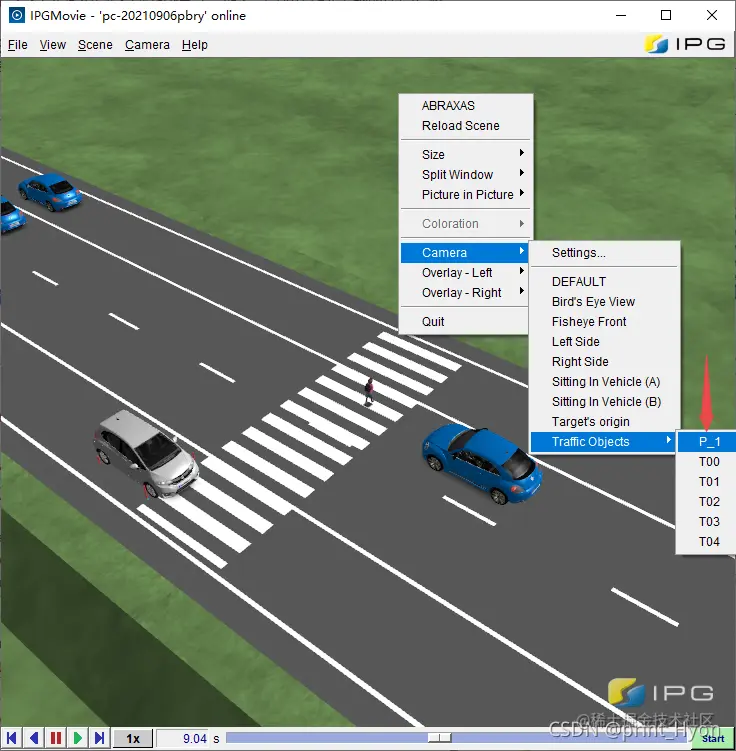Play the simulation forward
Image resolution: width=736 pixels, height=751 pixels.
[x=78, y=738]
